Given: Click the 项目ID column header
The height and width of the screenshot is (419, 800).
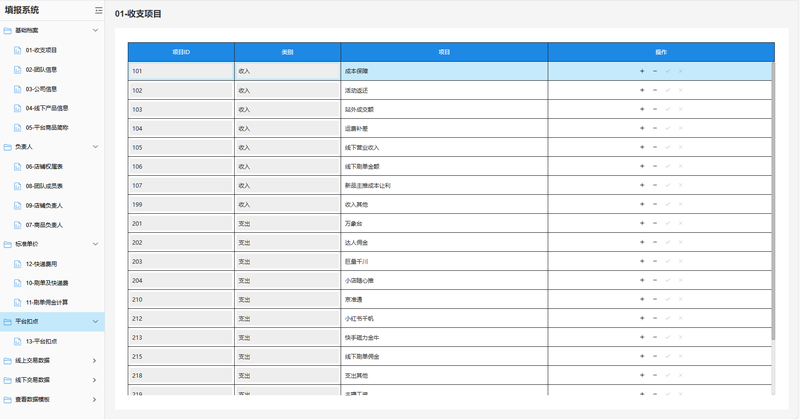Looking at the screenshot, I should point(181,52).
